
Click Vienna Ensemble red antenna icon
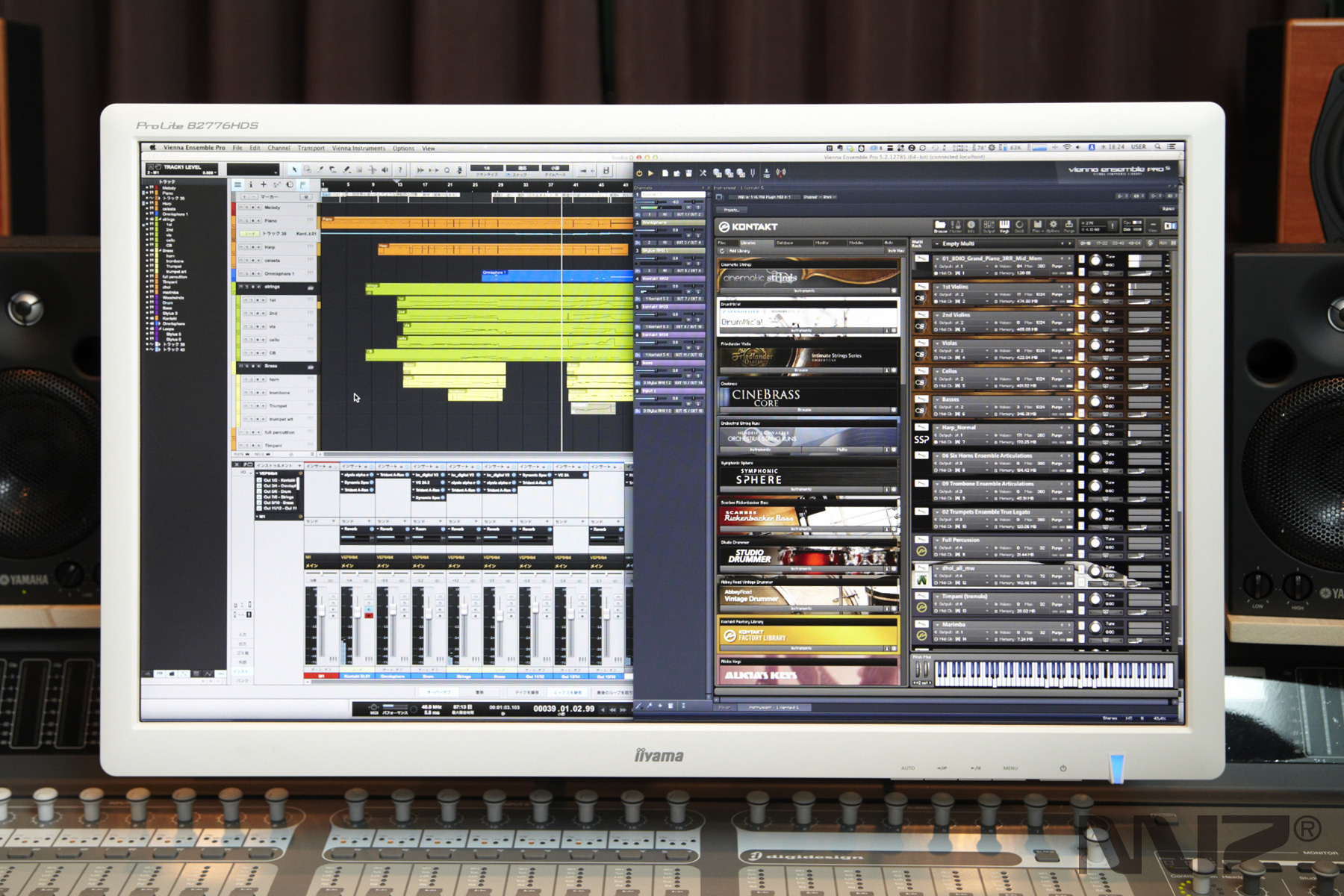point(781,172)
